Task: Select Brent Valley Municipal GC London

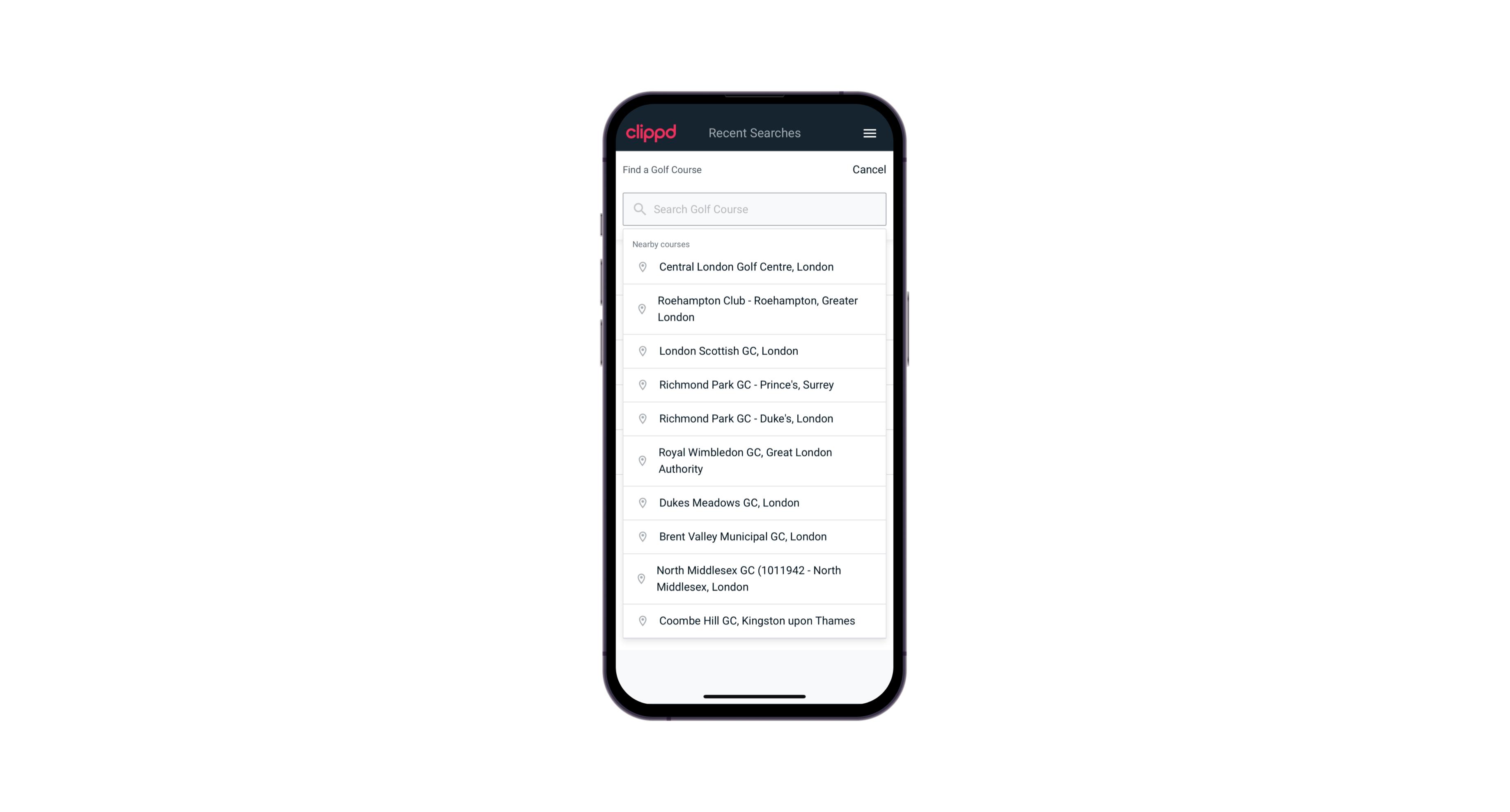Action: pyautogui.click(x=755, y=536)
